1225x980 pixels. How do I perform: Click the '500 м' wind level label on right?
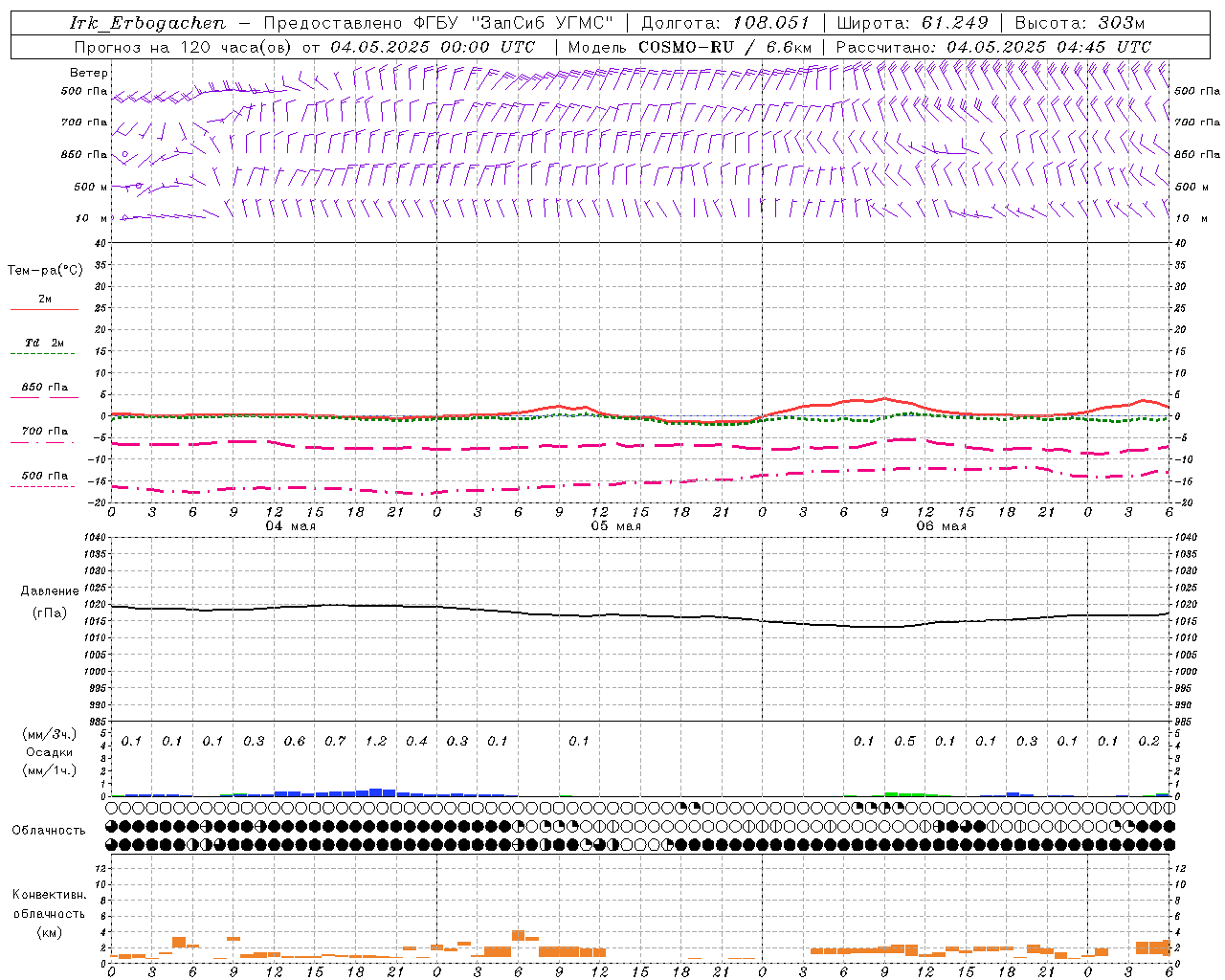coord(1190,187)
